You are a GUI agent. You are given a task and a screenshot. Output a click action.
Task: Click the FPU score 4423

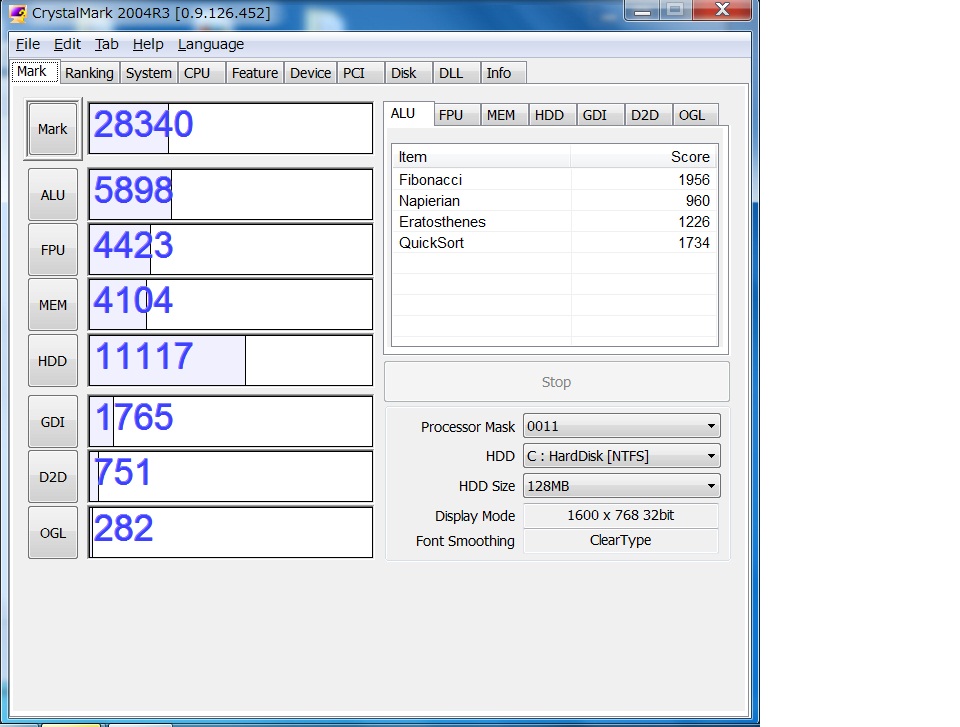pyautogui.click(x=133, y=246)
